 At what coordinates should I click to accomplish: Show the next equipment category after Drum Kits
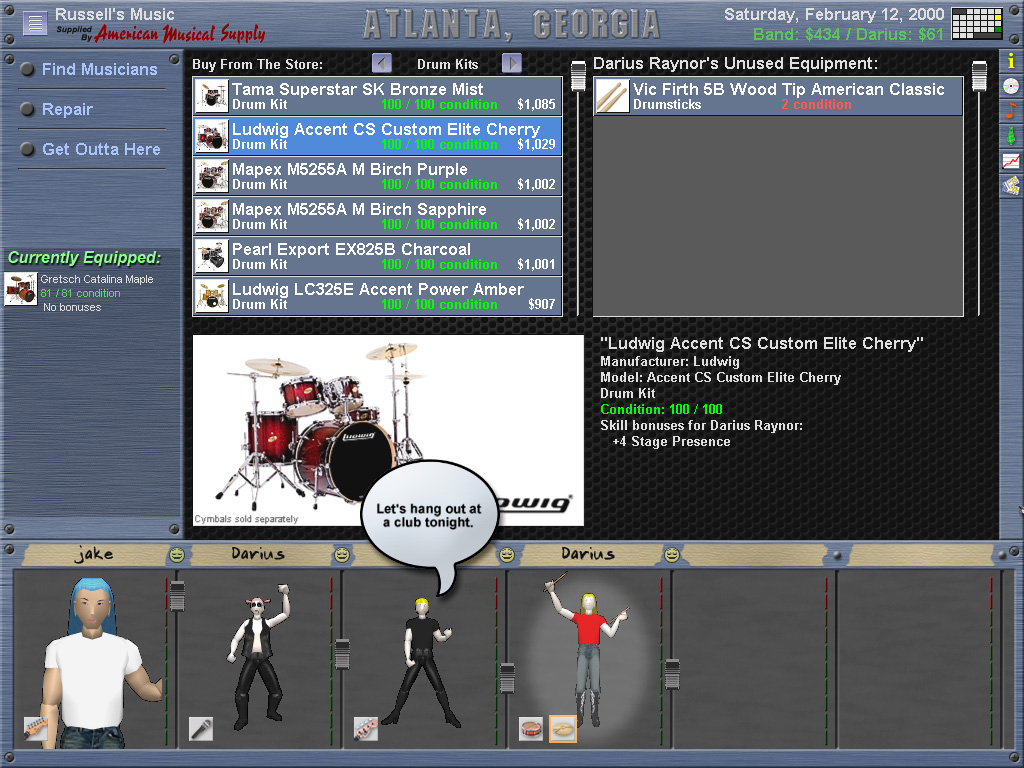click(511, 63)
